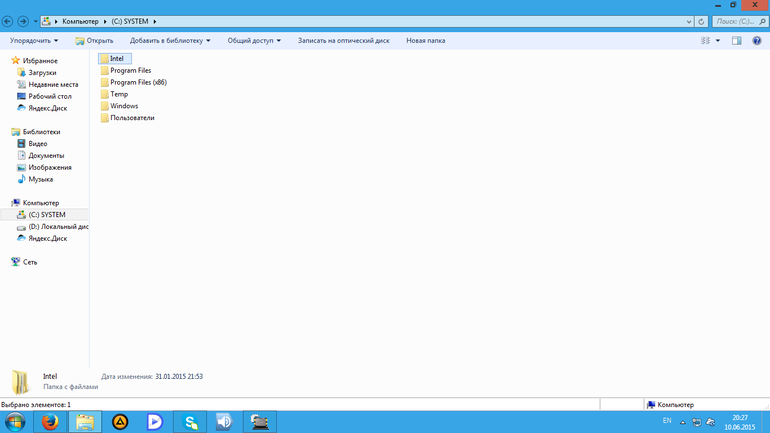Image resolution: width=770 pixels, height=433 pixels.
Task: Open the Общий доступ menu
Action: tap(254, 41)
